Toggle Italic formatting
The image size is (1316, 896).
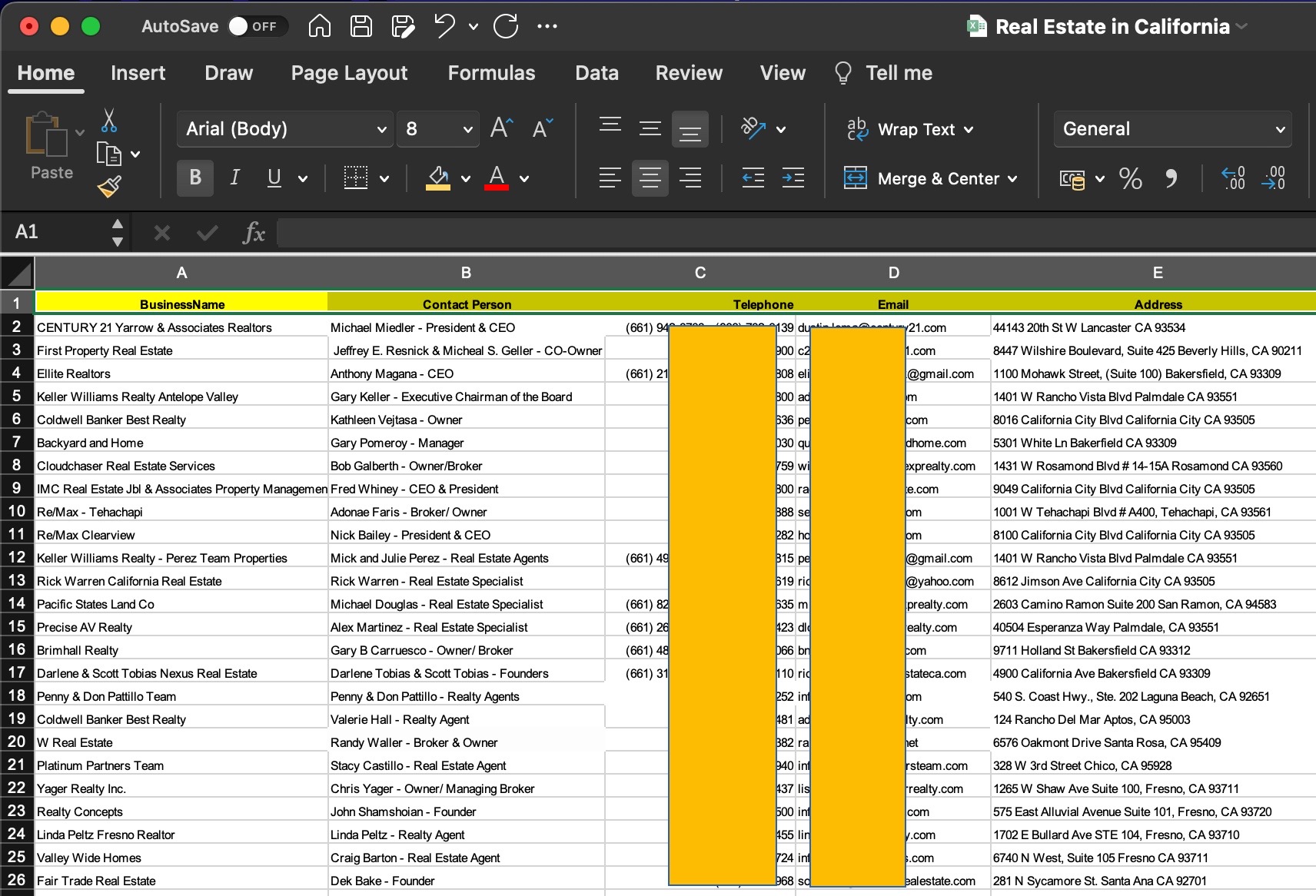234,178
